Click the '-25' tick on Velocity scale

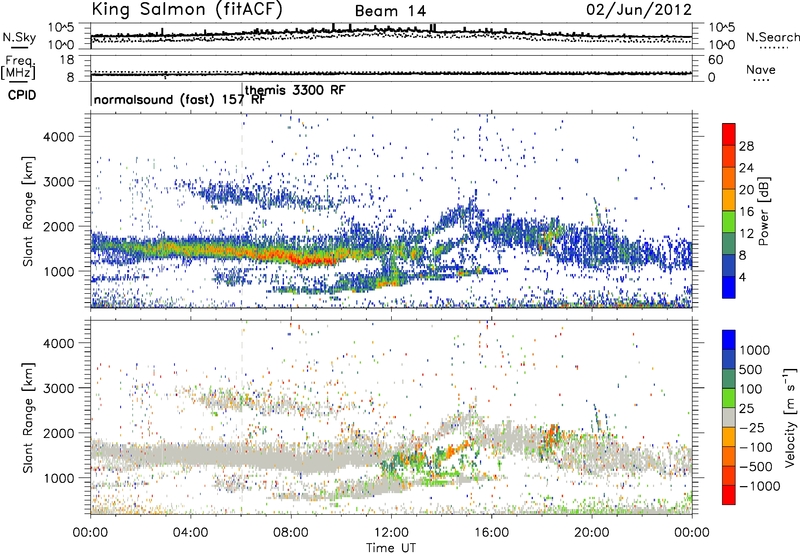point(754,428)
